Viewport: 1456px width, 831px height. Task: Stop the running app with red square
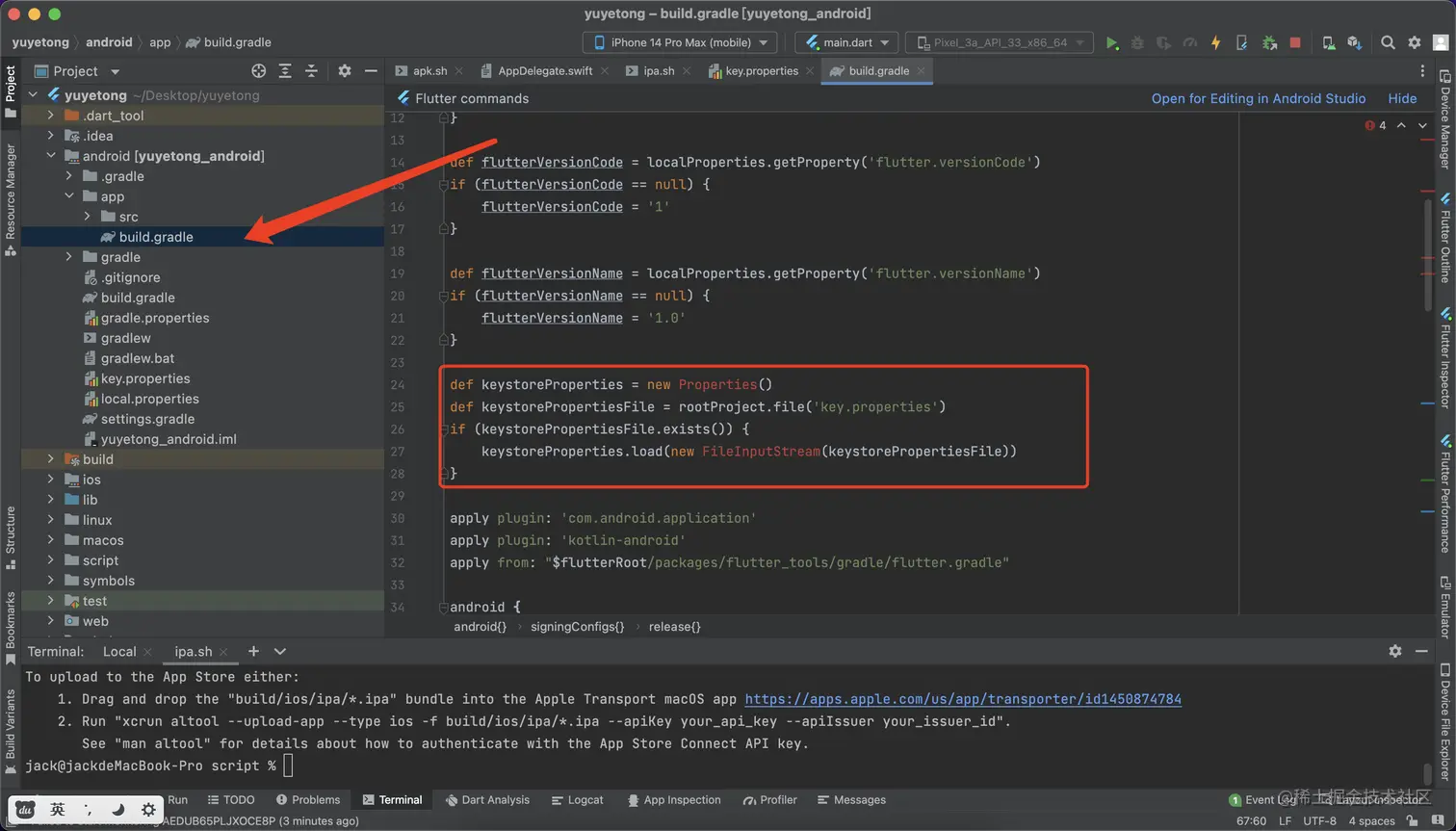click(x=1295, y=42)
